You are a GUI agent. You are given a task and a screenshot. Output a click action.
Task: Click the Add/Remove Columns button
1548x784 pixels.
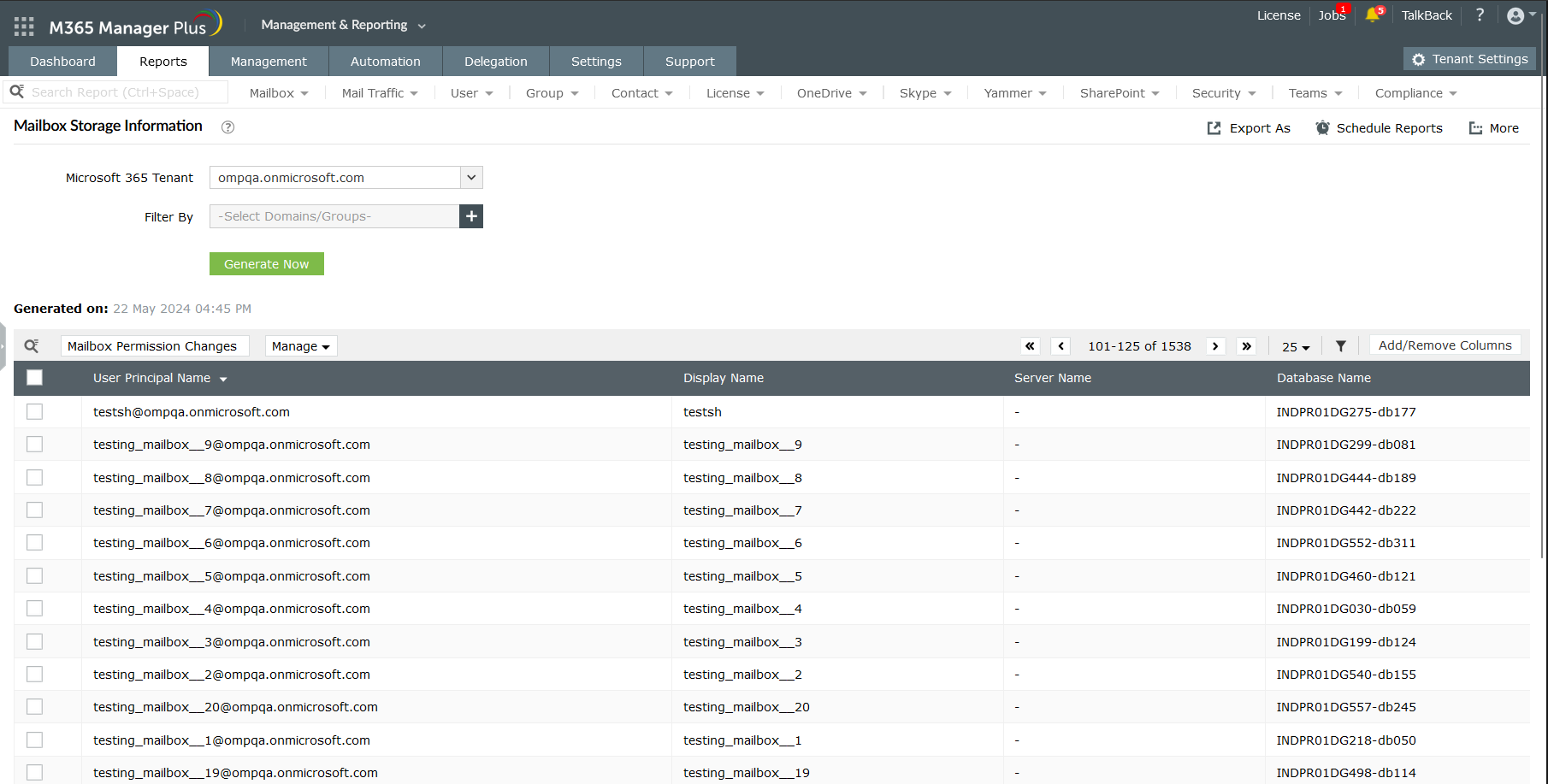click(x=1445, y=345)
